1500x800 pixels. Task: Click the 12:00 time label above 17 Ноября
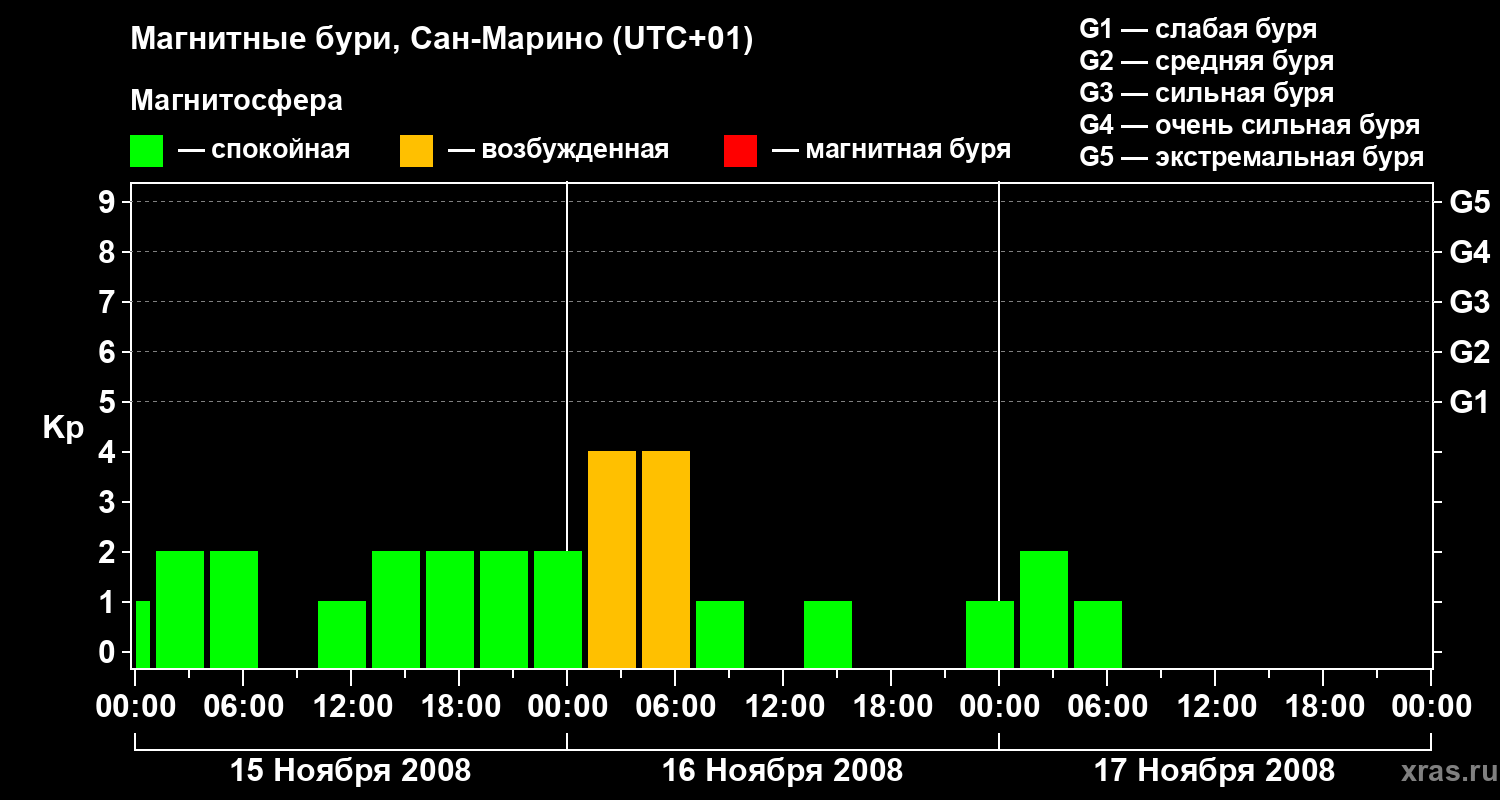coord(1215,707)
